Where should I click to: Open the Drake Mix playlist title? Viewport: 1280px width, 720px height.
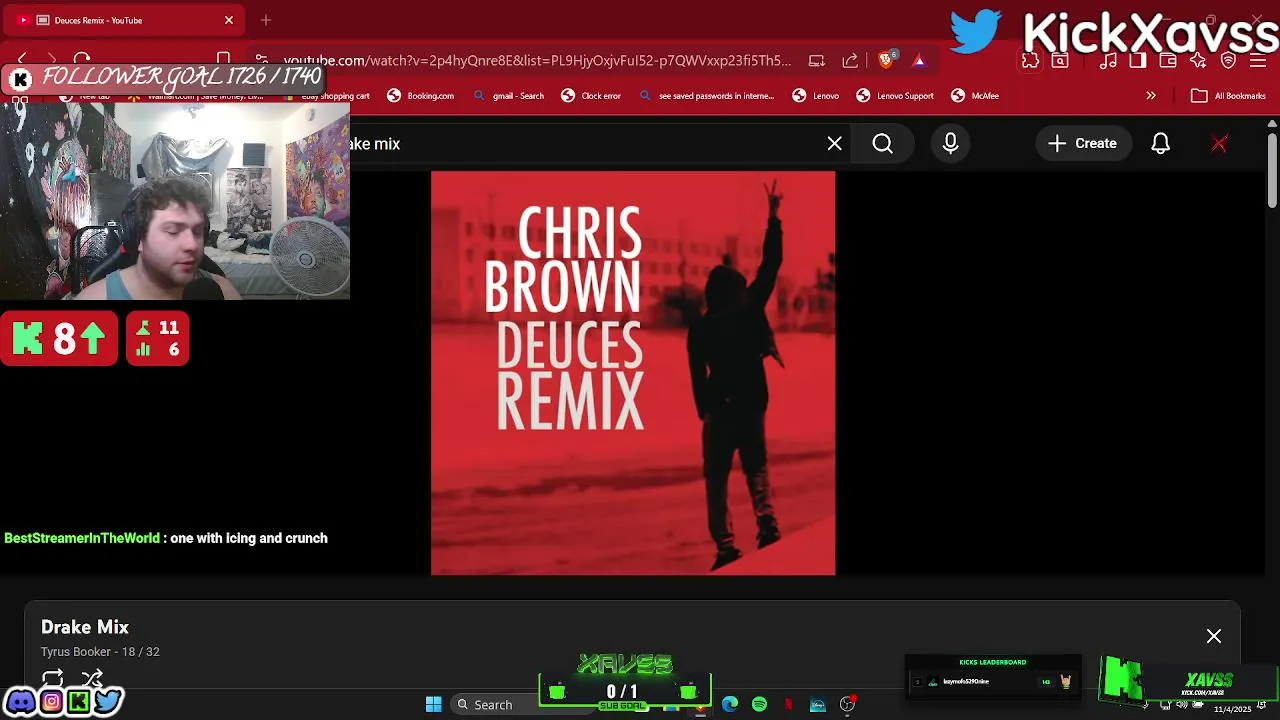tap(85, 627)
